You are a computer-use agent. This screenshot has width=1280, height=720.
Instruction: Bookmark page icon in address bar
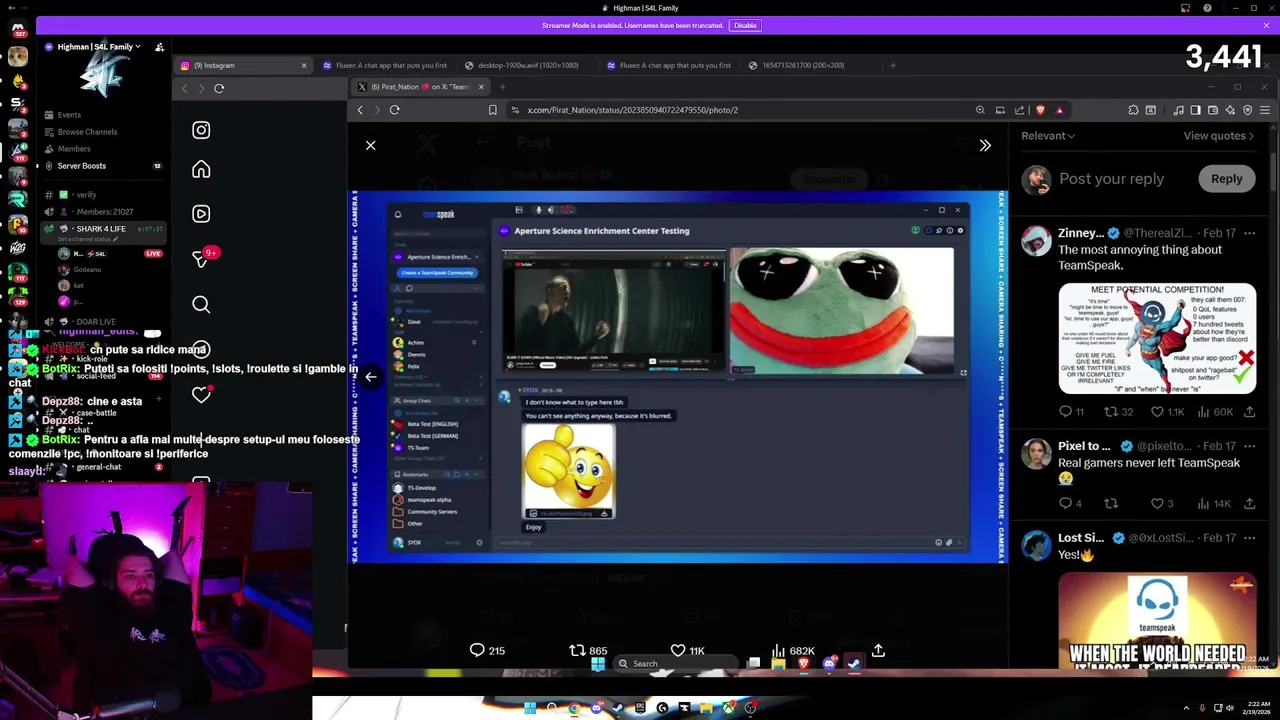(x=492, y=110)
